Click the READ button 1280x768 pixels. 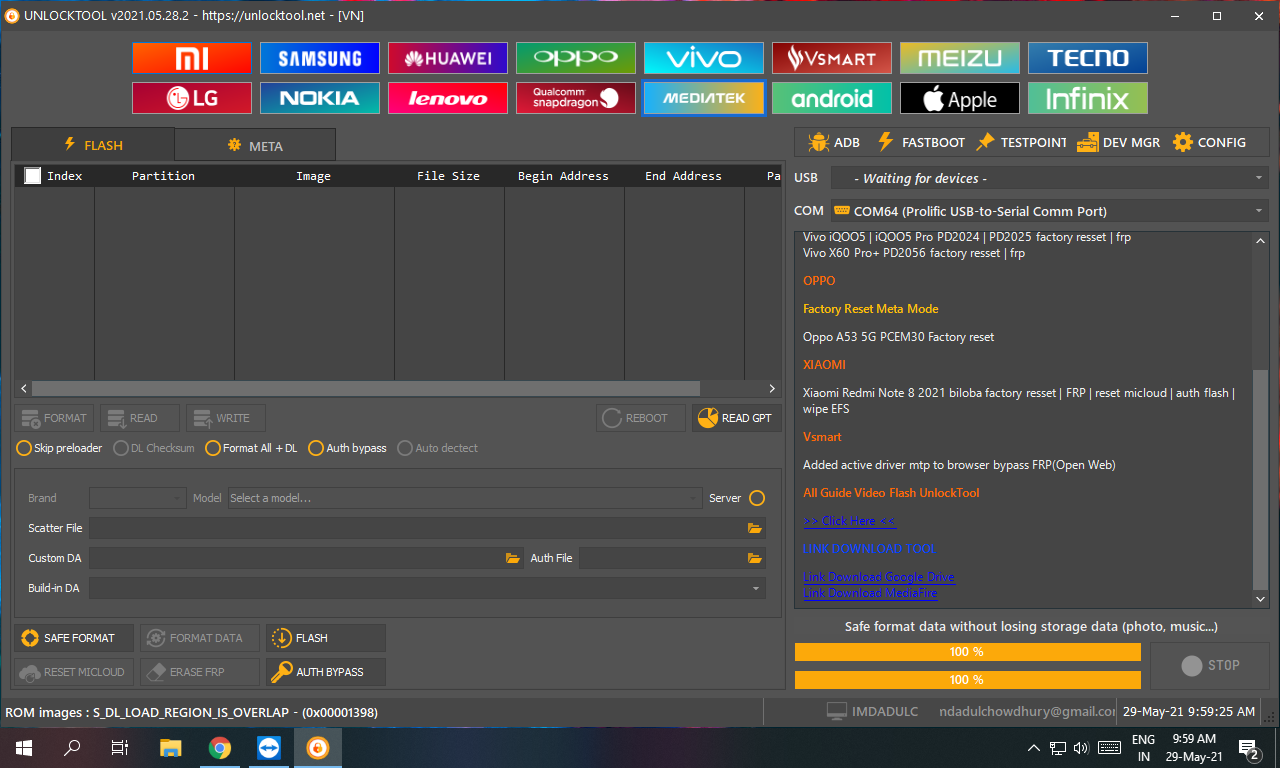coord(141,418)
